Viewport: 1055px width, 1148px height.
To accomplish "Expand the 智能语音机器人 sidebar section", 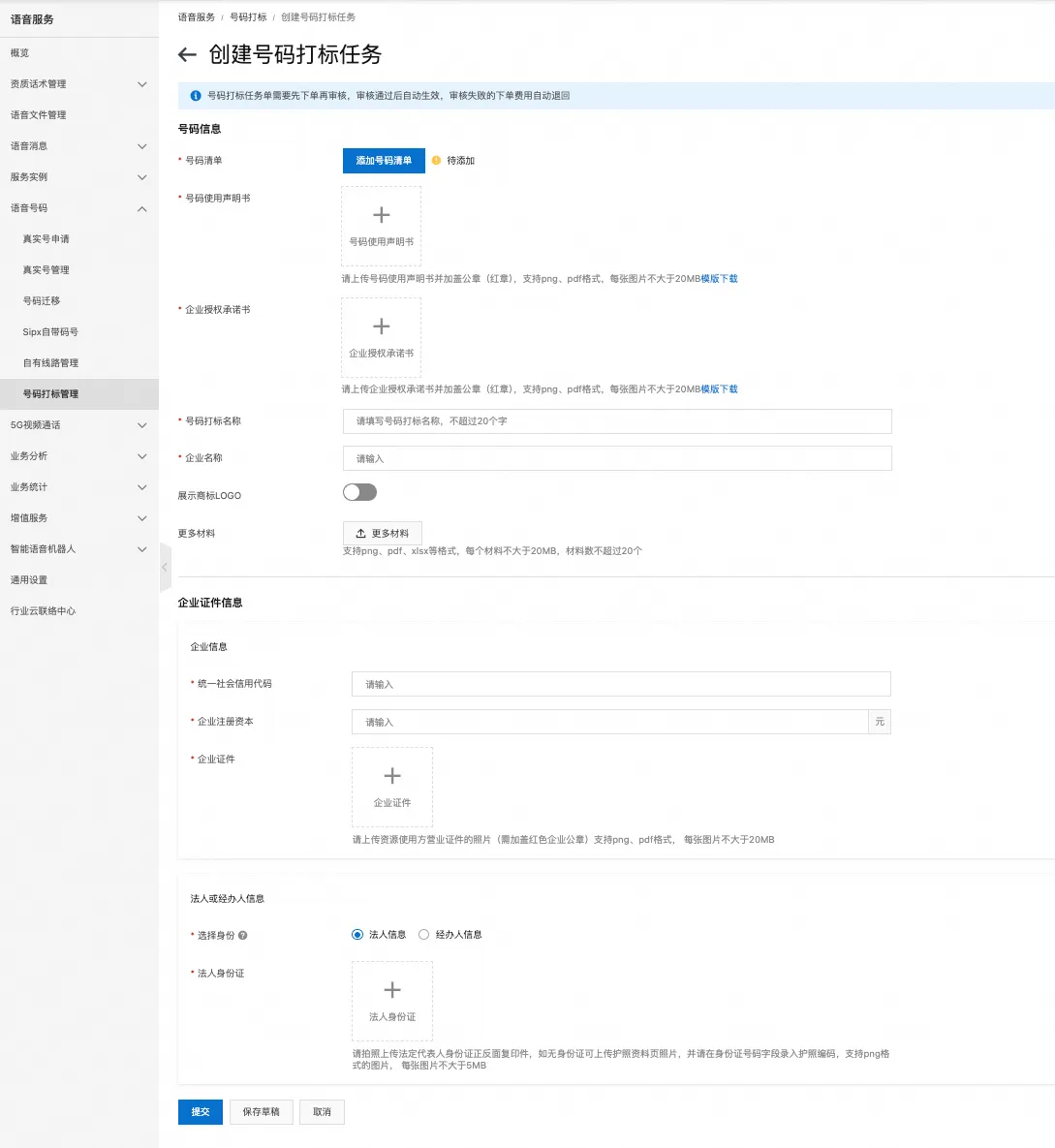I will coord(142,549).
